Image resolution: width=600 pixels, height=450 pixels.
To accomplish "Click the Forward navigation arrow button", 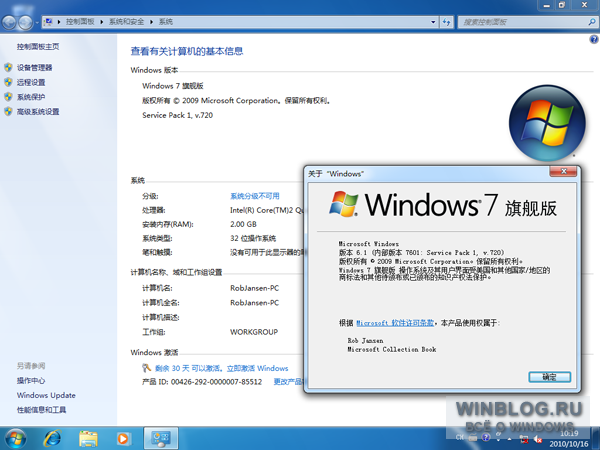I will (25, 23).
